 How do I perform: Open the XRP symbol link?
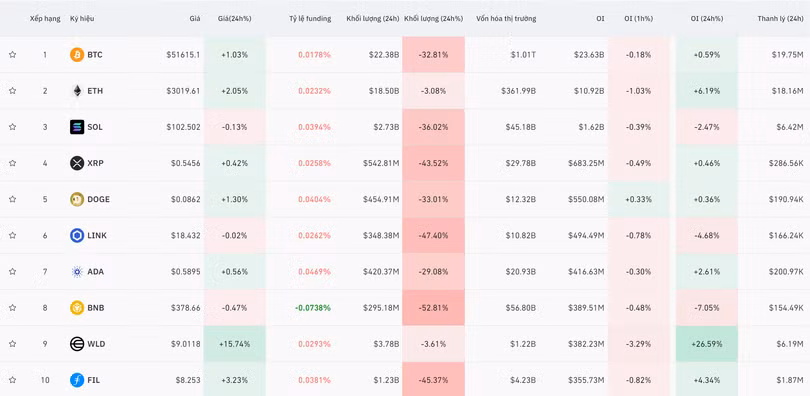[x=96, y=163]
